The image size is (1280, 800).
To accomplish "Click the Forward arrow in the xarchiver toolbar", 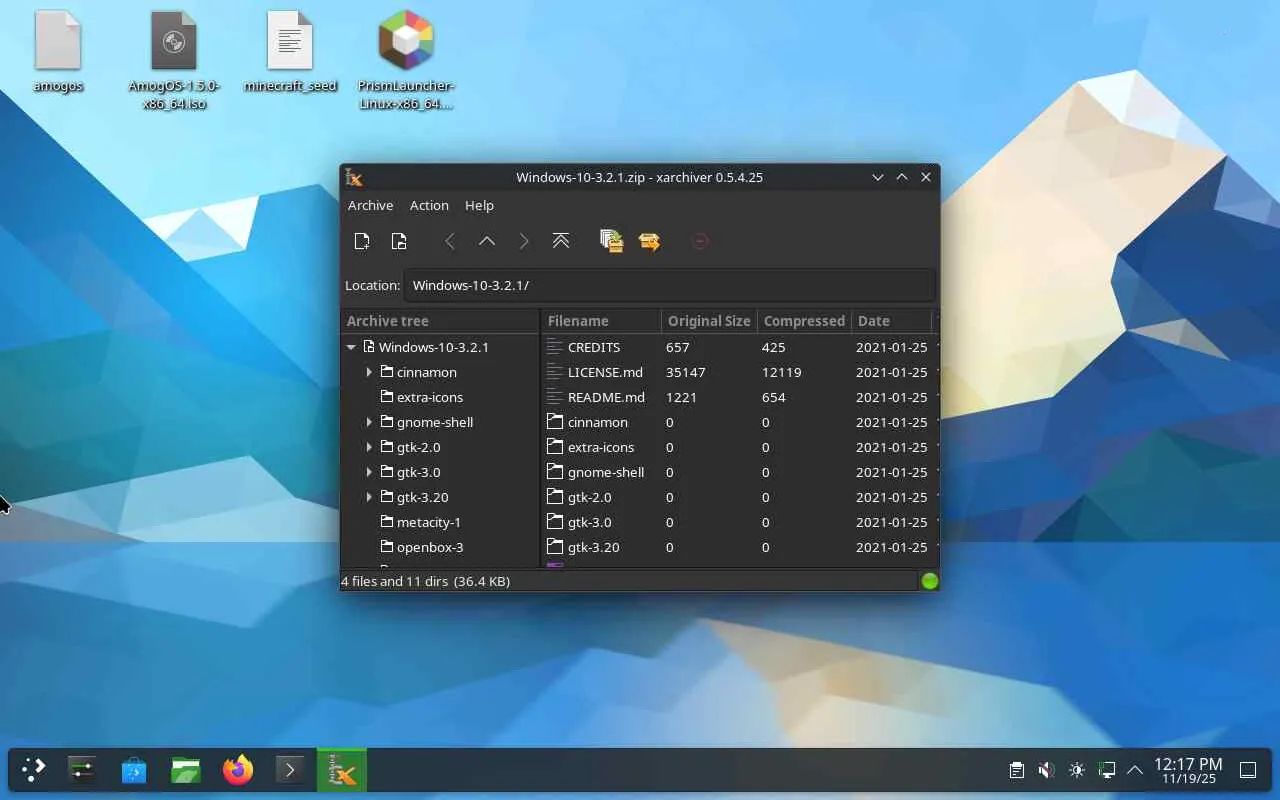I will coord(524,241).
